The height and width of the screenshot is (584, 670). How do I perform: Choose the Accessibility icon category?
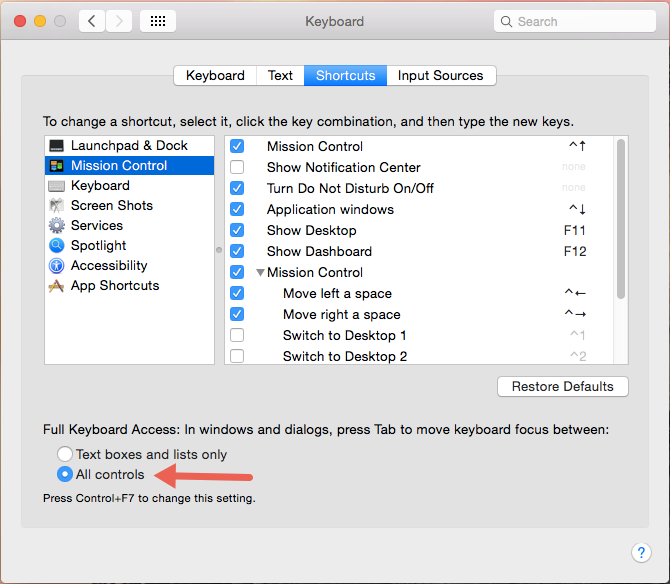point(57,266)
